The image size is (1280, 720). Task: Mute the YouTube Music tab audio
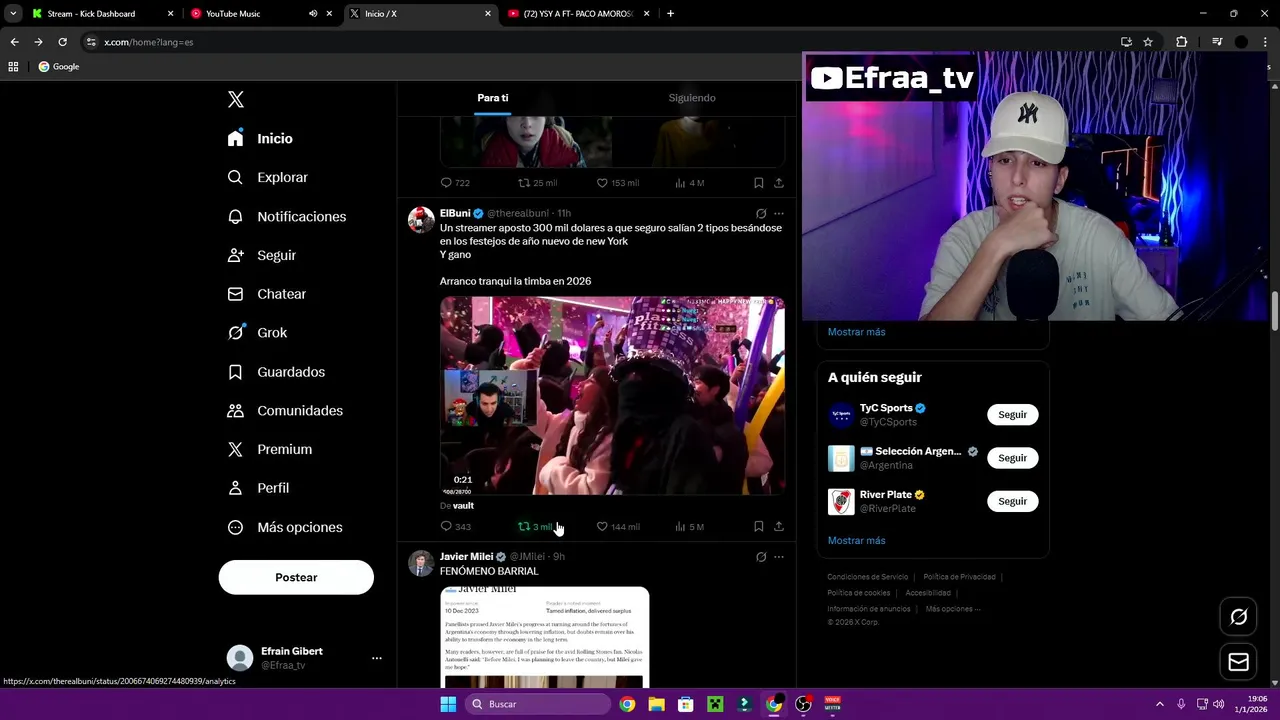pos(313,14)
